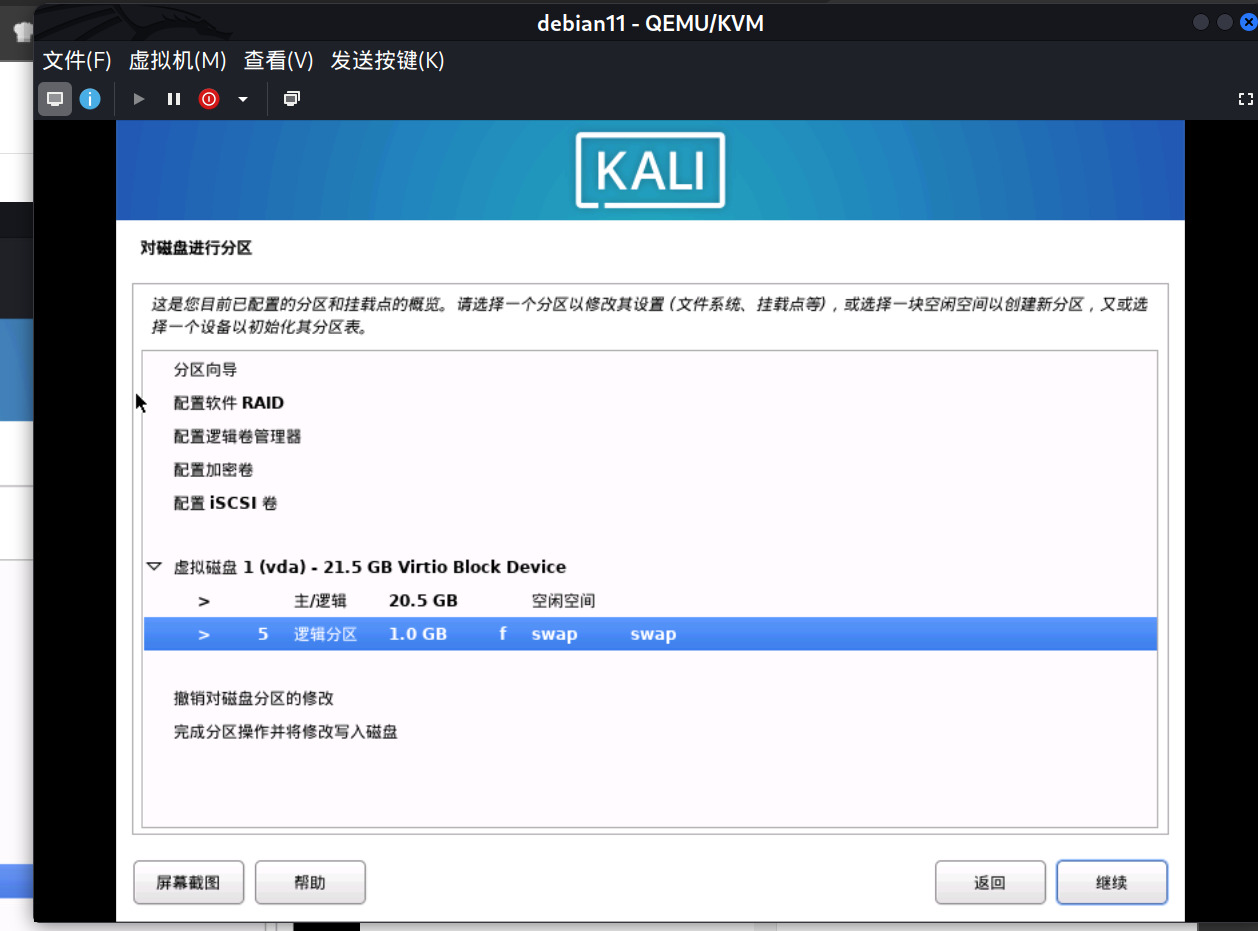
Task: Click the 屏幕截图 button
Action: pos(188,883)
